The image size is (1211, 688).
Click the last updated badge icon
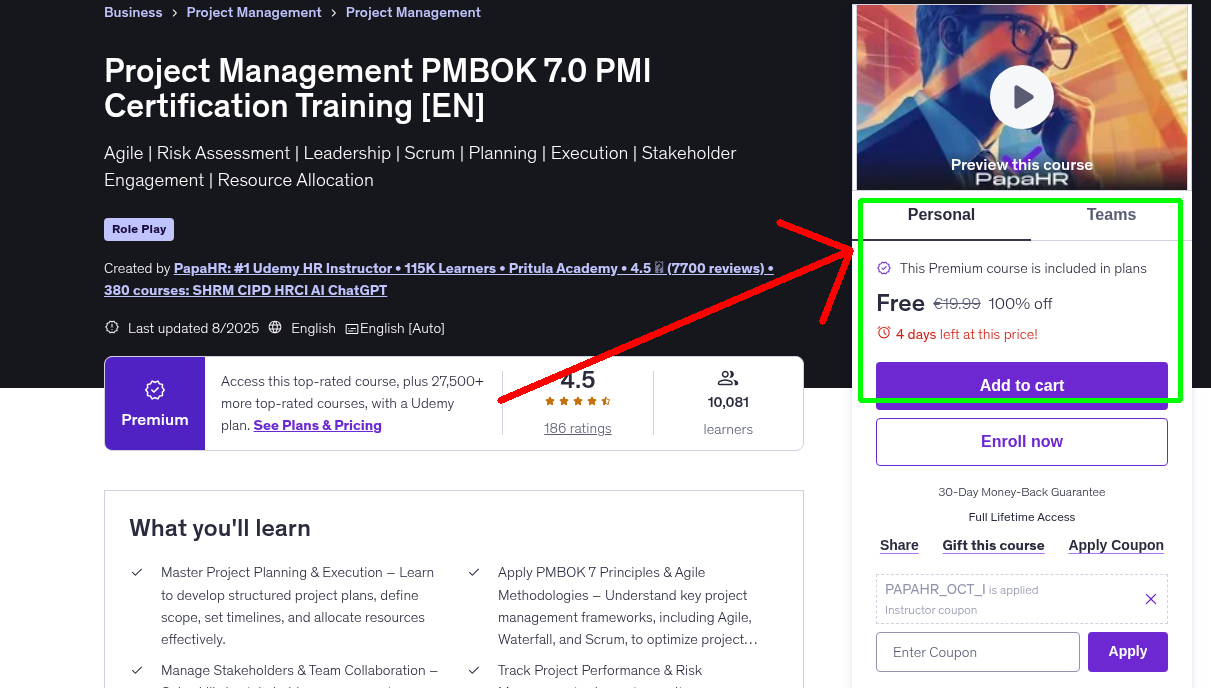[112, 328]
